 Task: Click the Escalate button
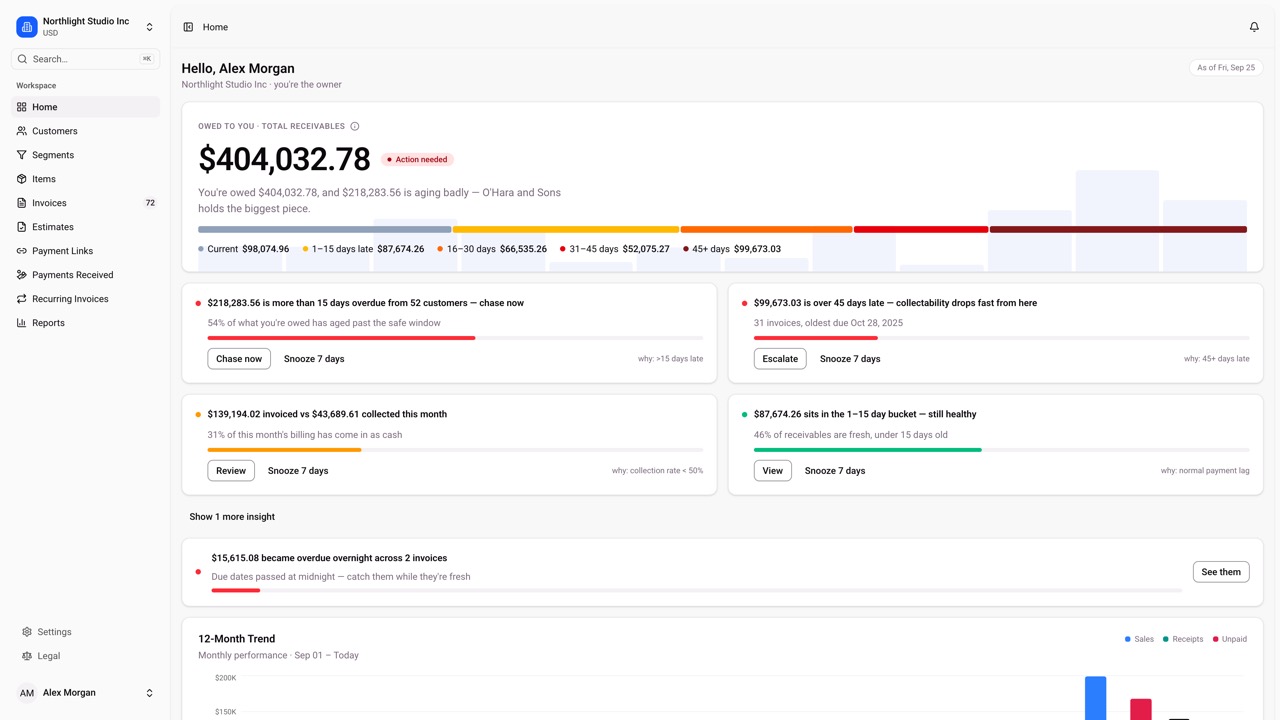[x=780, y=359]
